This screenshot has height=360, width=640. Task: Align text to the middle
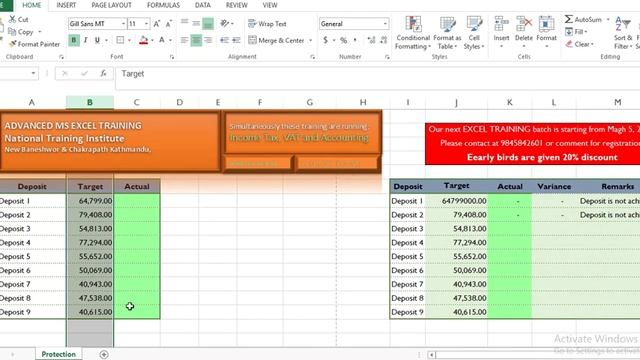[x=196, y=23]
